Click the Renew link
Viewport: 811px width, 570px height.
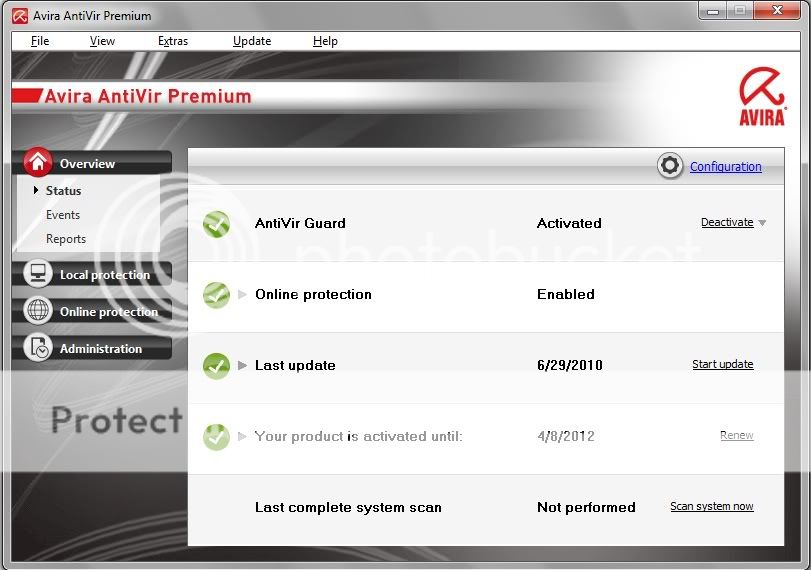tap(737, 435)
